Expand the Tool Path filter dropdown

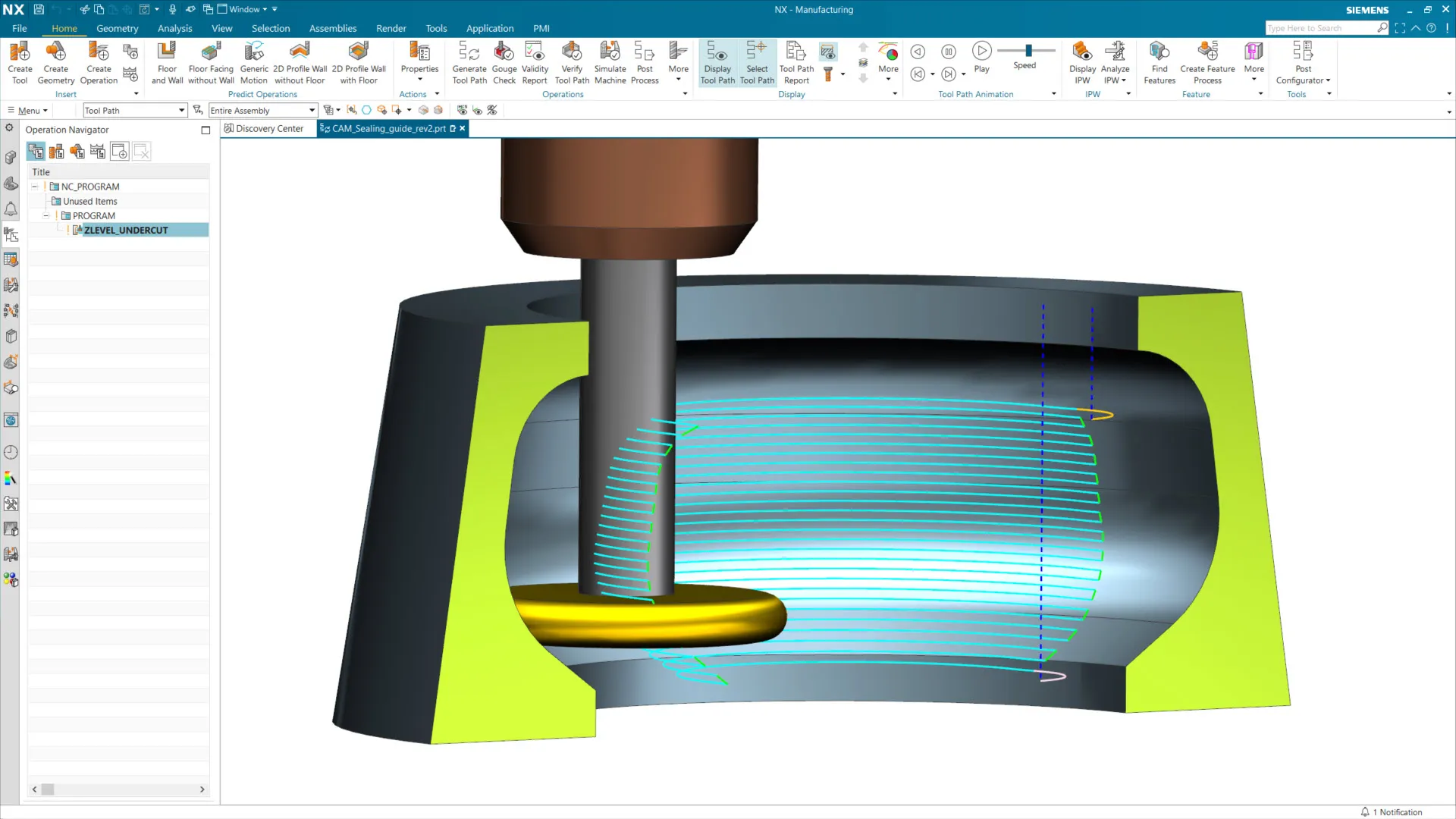coord(181,111)
